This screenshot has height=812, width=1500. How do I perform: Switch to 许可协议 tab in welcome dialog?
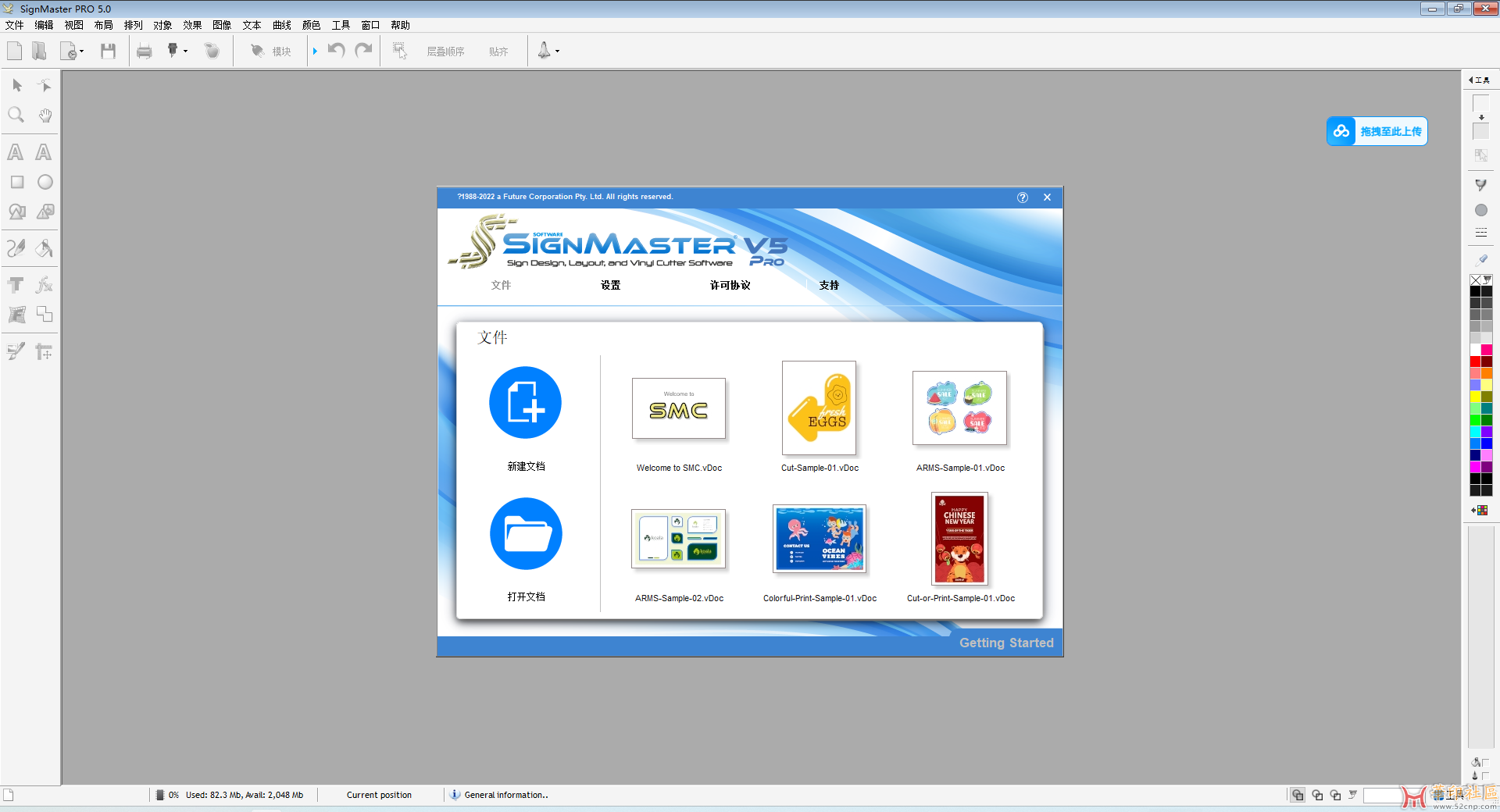[730, 285]
